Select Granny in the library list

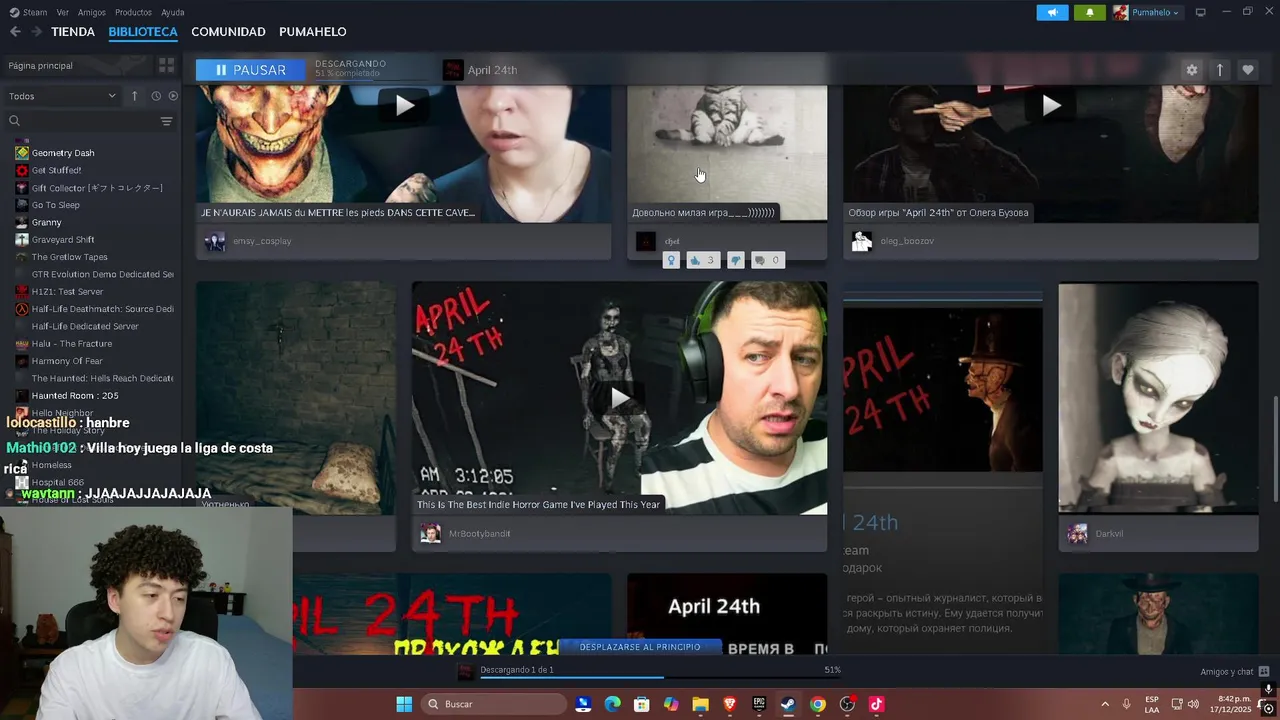pyautogui.click(x=46, y=222)
